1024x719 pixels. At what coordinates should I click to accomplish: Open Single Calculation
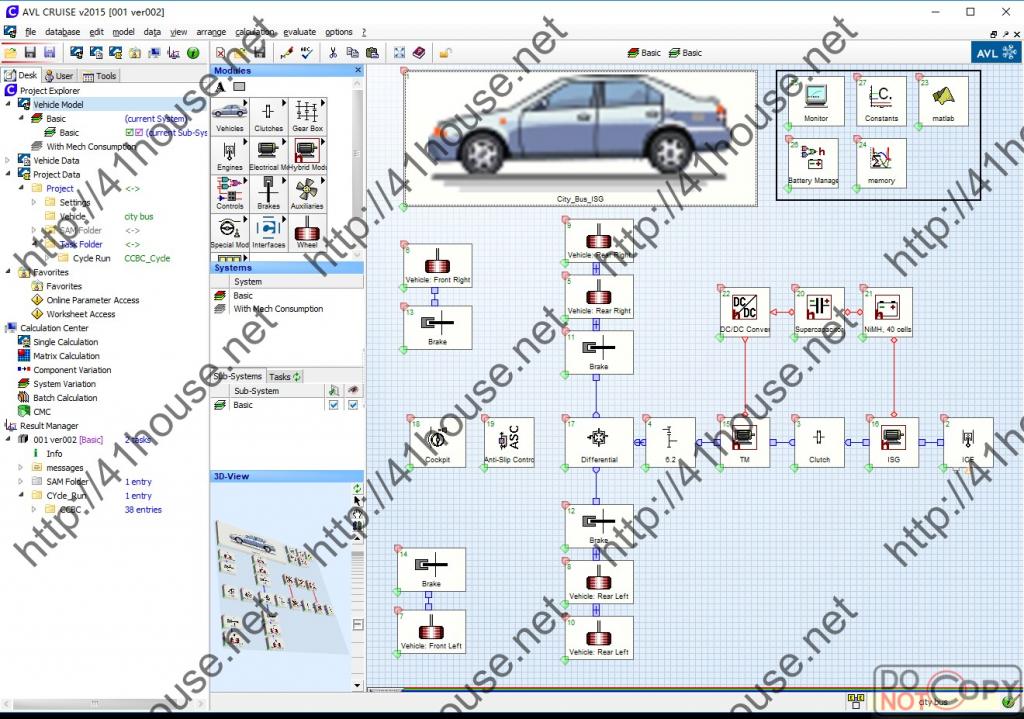pos(65,342)
